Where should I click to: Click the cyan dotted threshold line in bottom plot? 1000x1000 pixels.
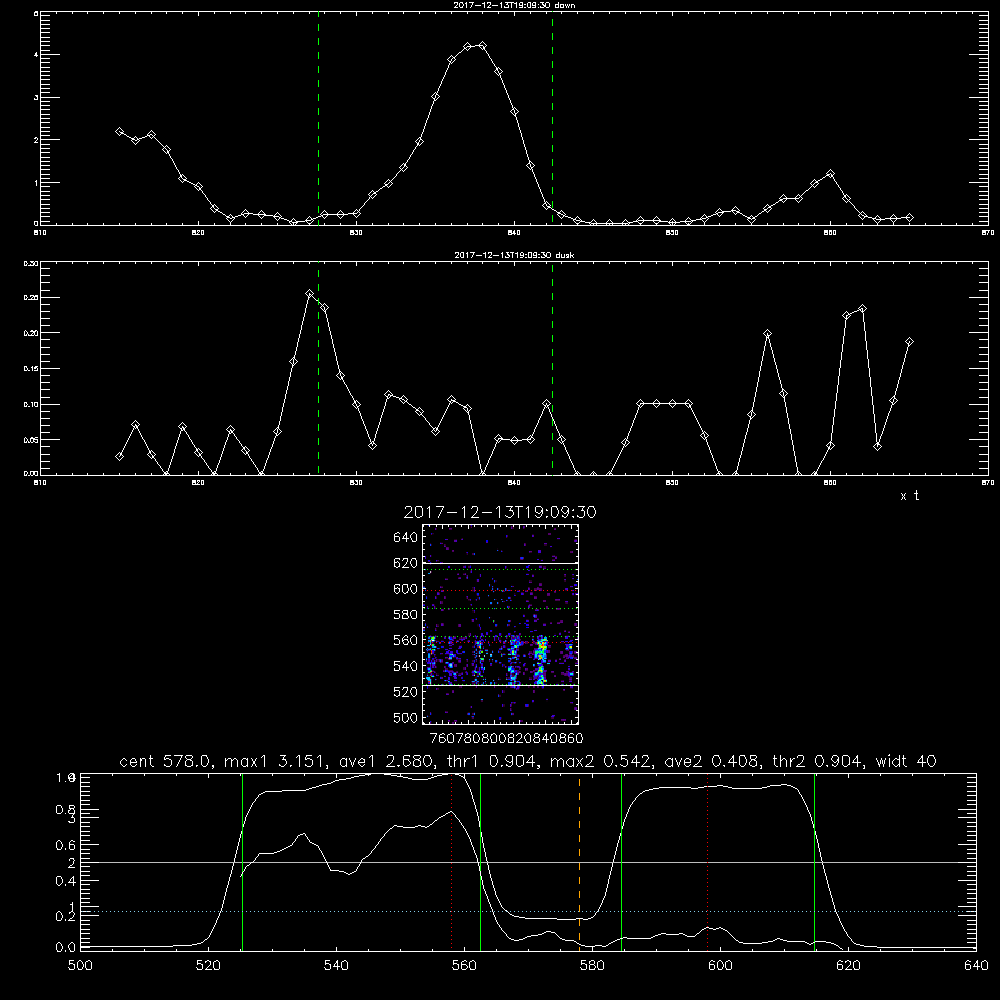[528, 911]
